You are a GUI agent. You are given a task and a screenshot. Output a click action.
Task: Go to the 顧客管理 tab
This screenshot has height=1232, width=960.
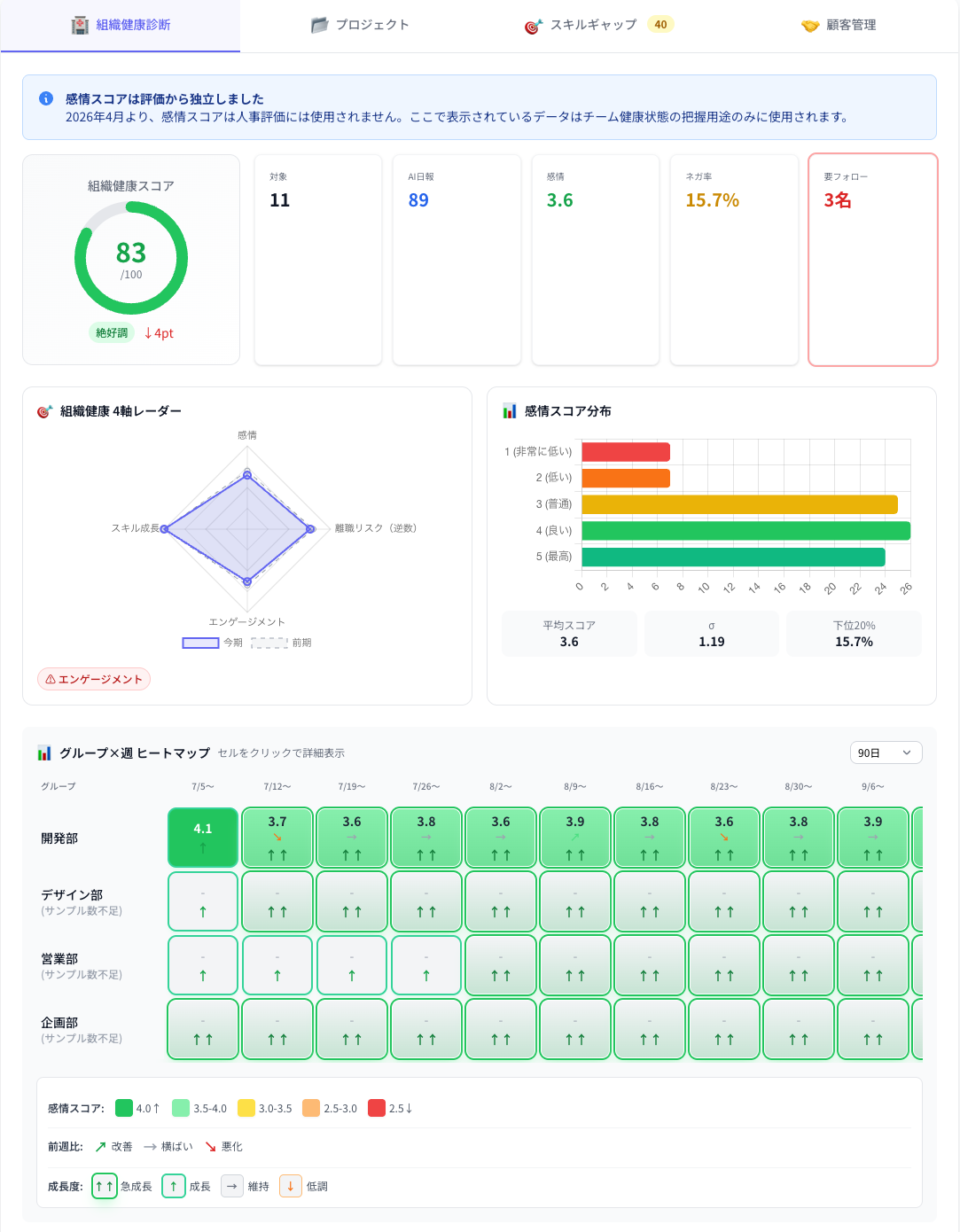tap(839, 26)
